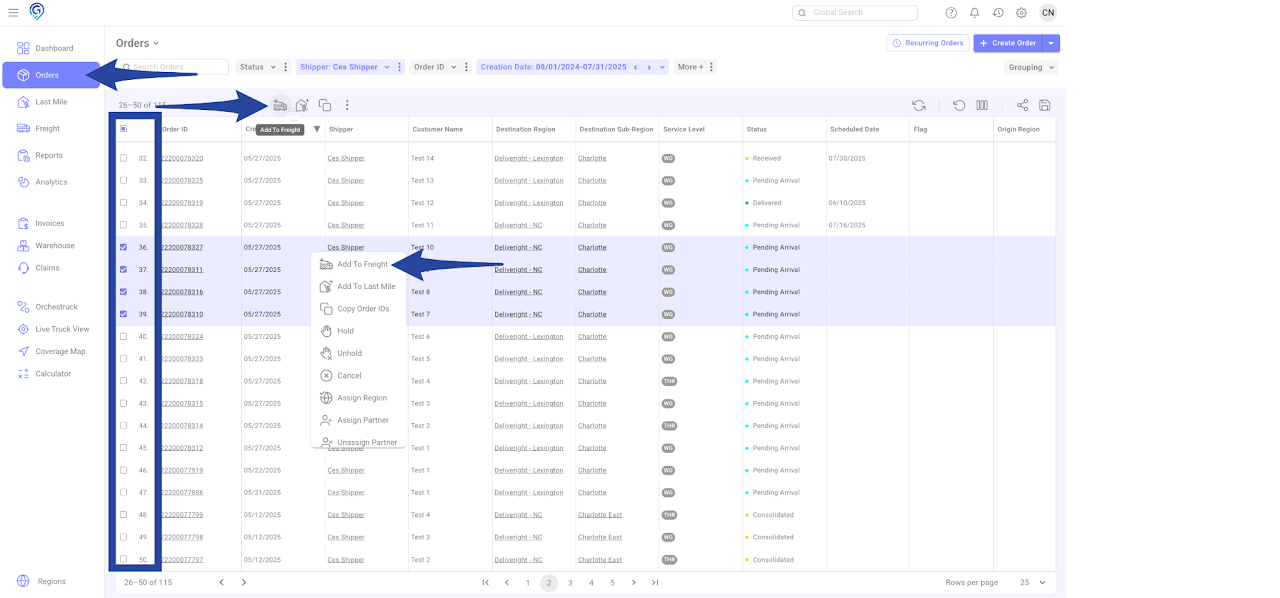1280x598 pixels.
Task: Uncheck the checkbox for row 39
Action: [123, 314]
